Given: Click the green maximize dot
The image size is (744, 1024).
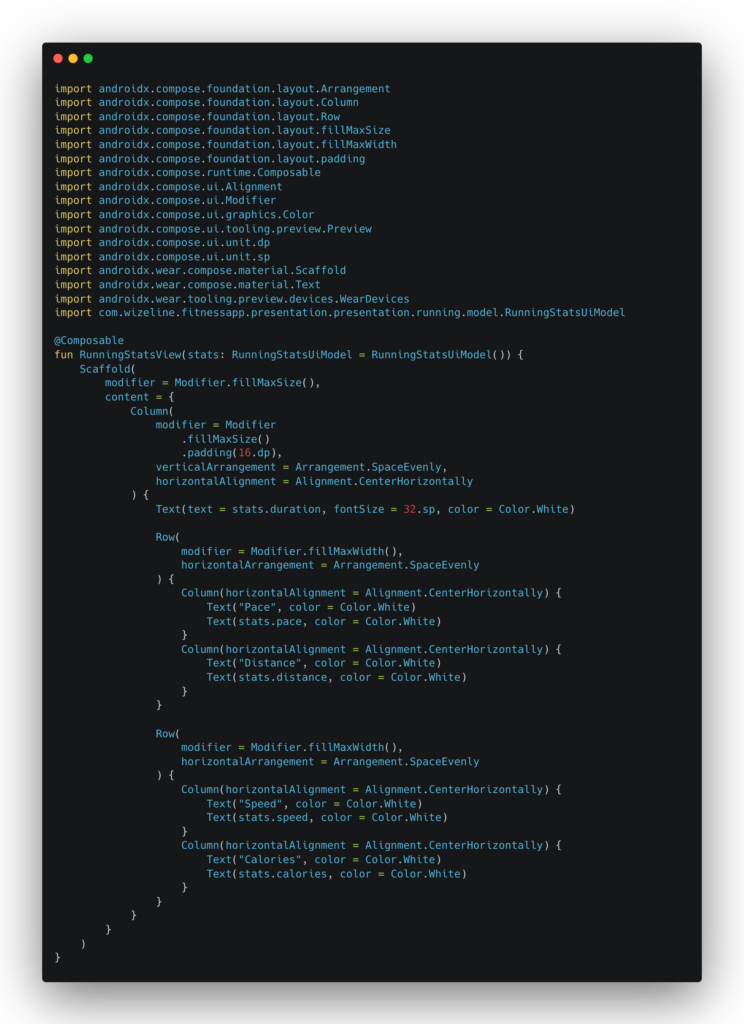Looking at the screenshot, I should (x=88, y=59).
